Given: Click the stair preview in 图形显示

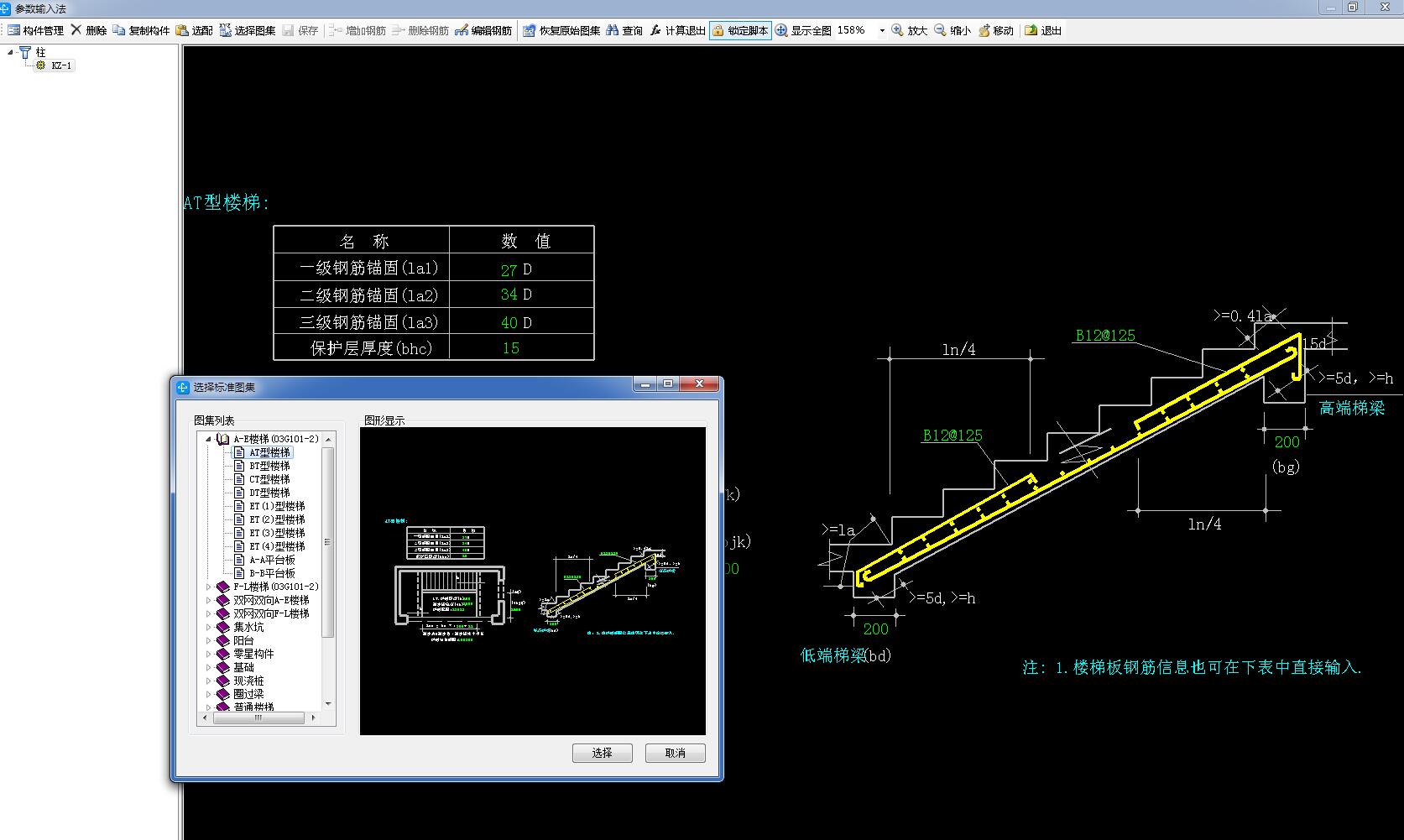Looking at the screenshot, I should coord(532,581).
